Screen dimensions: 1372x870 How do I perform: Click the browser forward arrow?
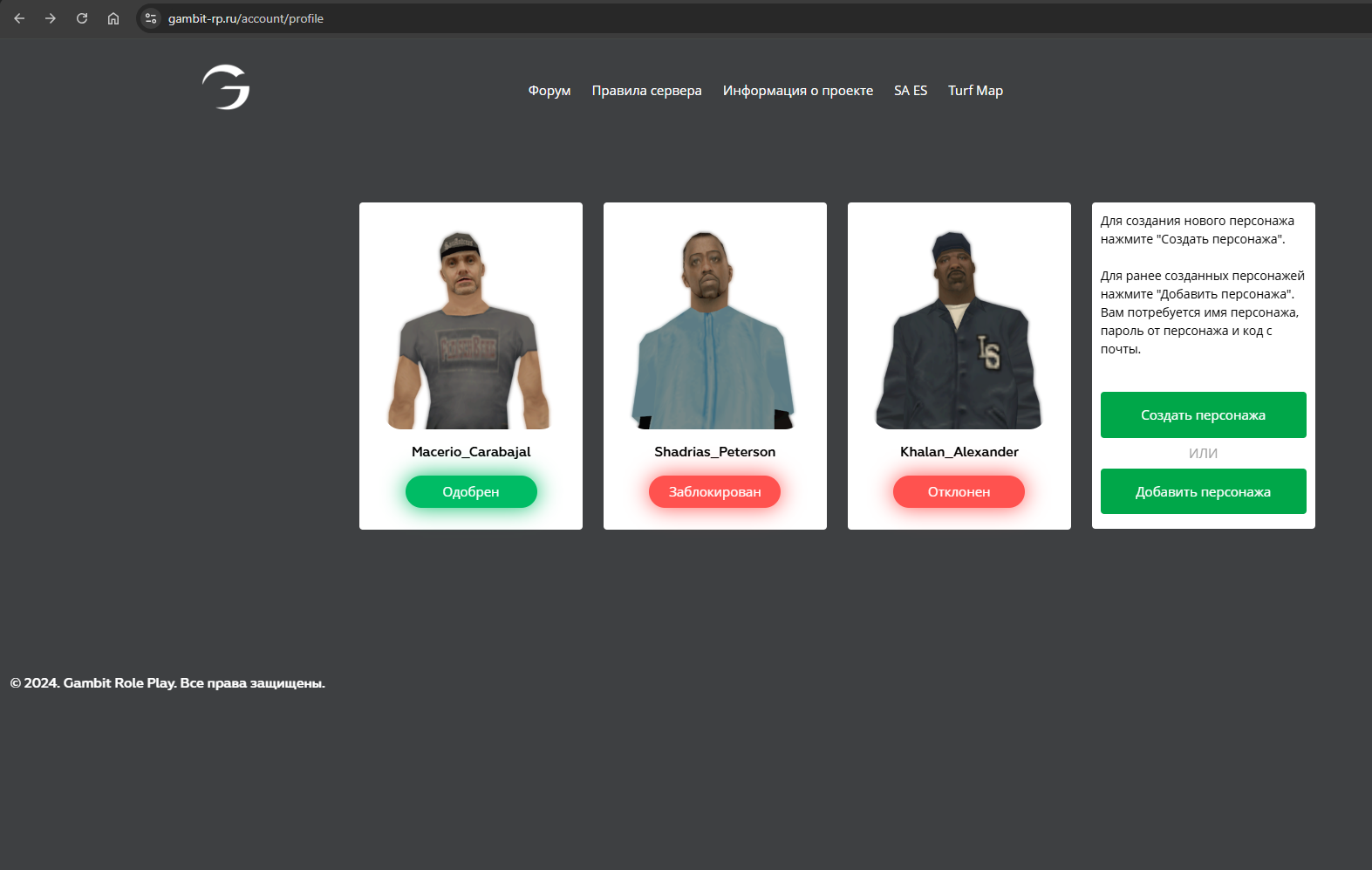(x=51, y=18)
